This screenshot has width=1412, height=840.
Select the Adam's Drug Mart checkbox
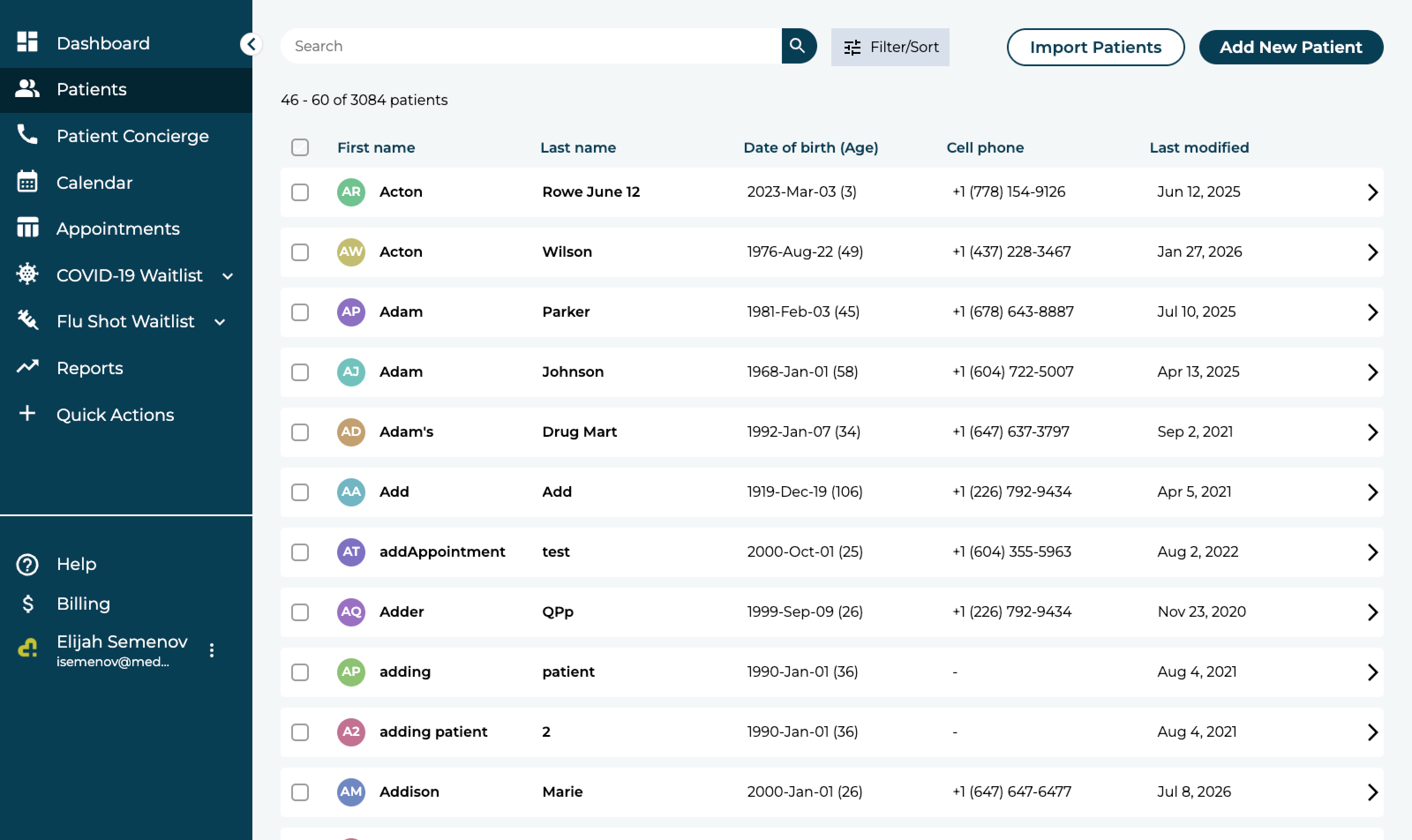click(x=300, y=432)
